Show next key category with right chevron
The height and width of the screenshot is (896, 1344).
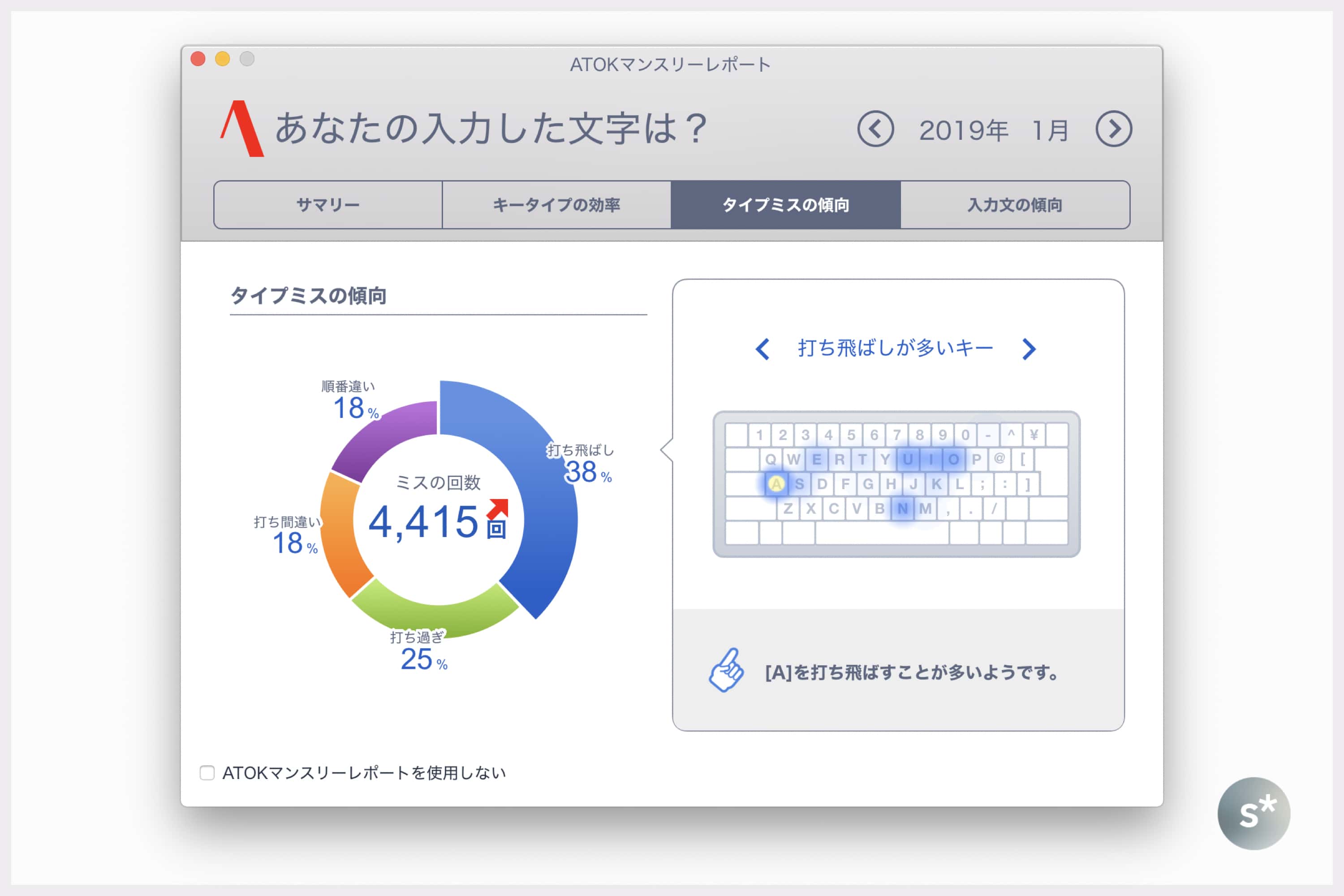click(x=1029, y=349)
